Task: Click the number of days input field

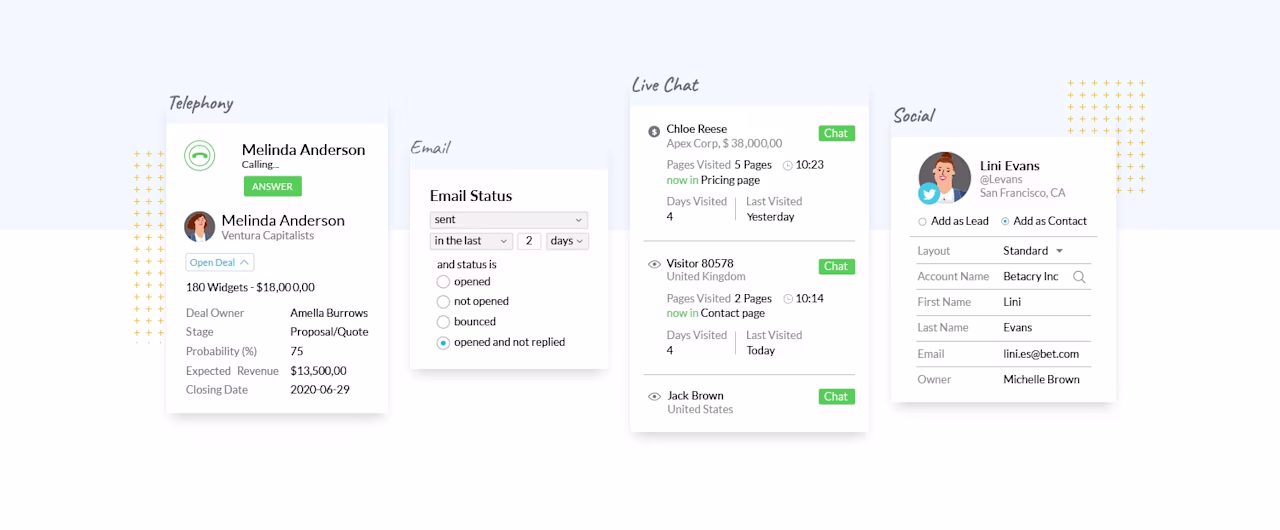Action: [x=529, y=241]
